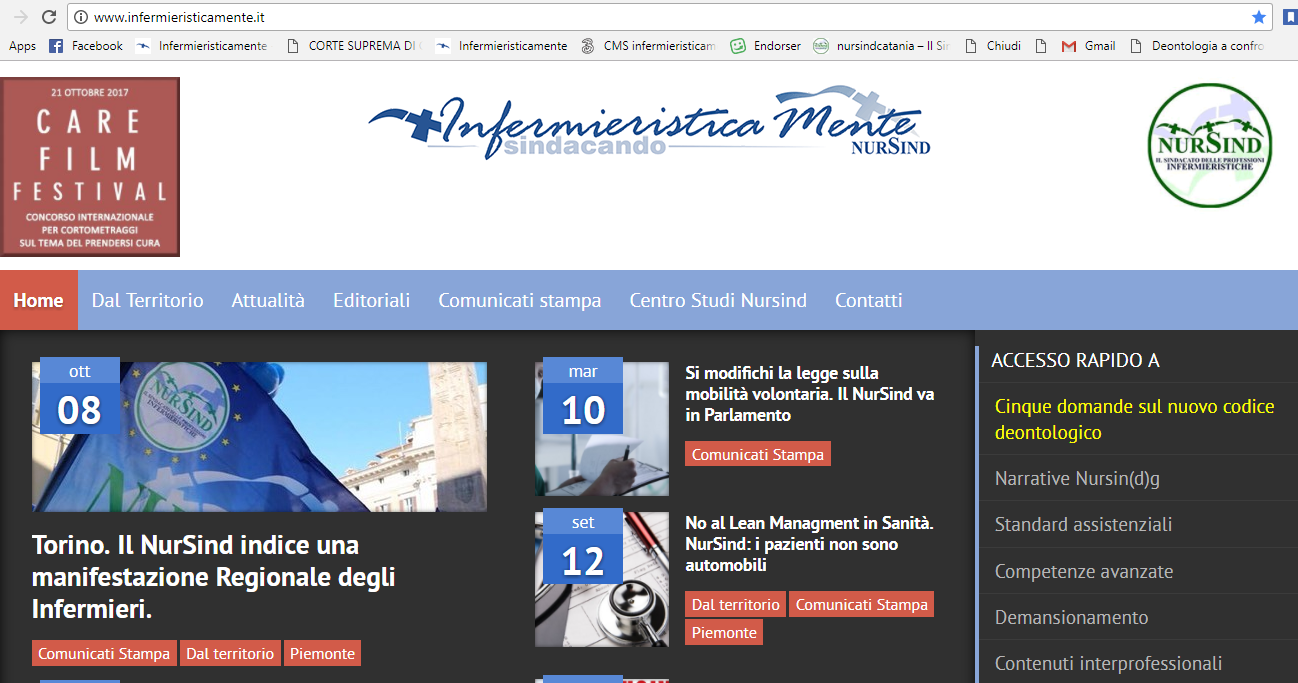Click Dal territorio tag under Lean Managment article
The image size is (1298, 683).
click(736, 604)
